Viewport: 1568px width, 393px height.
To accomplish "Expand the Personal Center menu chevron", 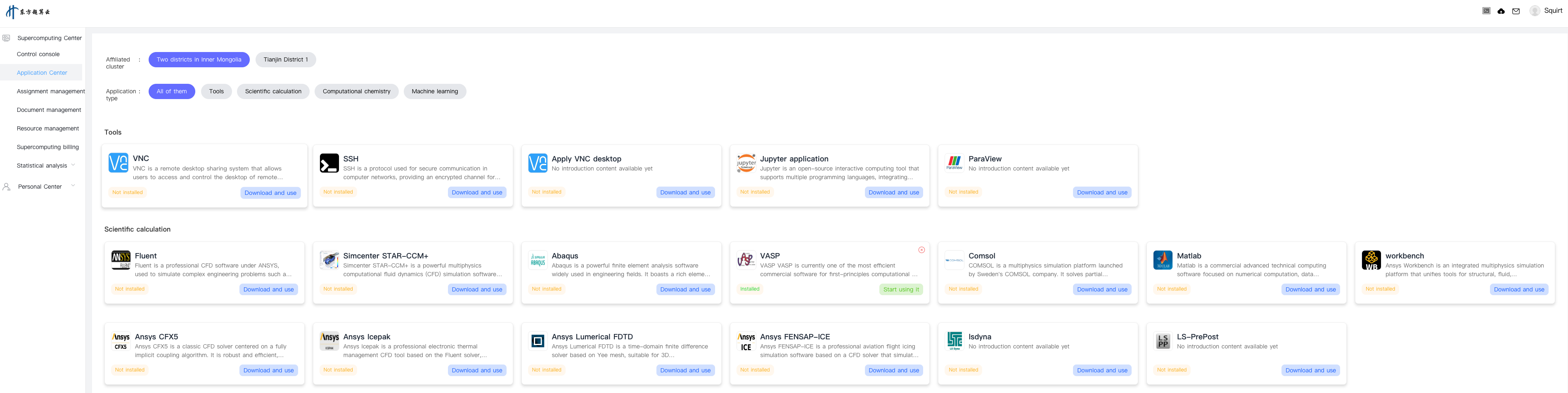I will pyautogui.click(x=73, y=186).
